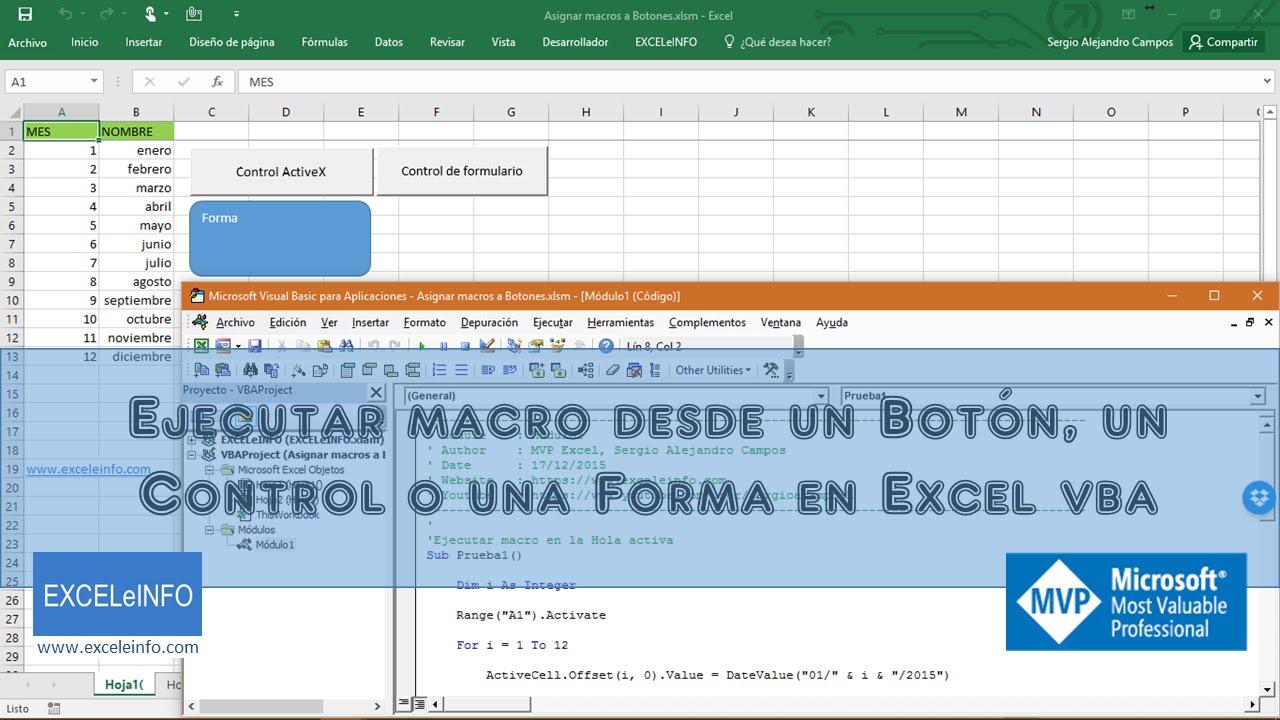Click the Redo arrow in Excel title bar
The image size is (1280, 720).
[x=108, y=14]
